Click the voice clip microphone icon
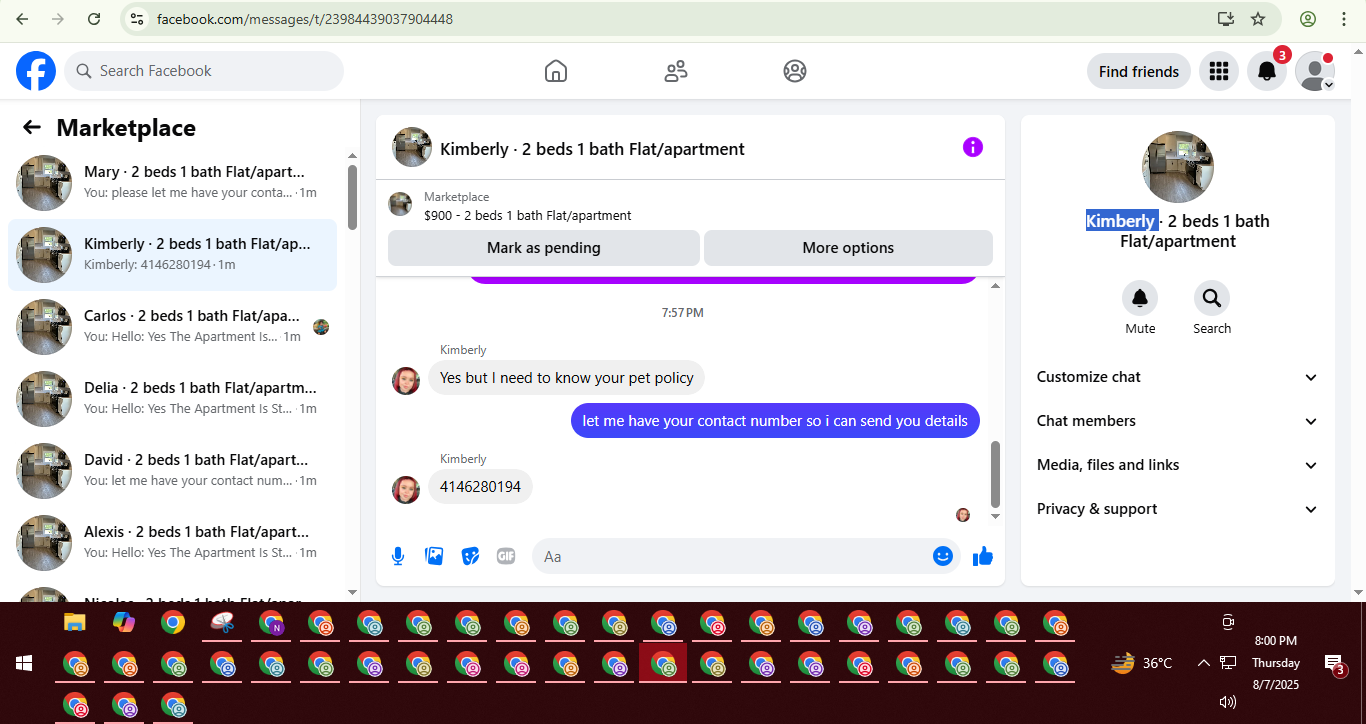Image resolution: width=1366 pixels, height=724 pixels. pyautogui.click(x=398, y=556)
